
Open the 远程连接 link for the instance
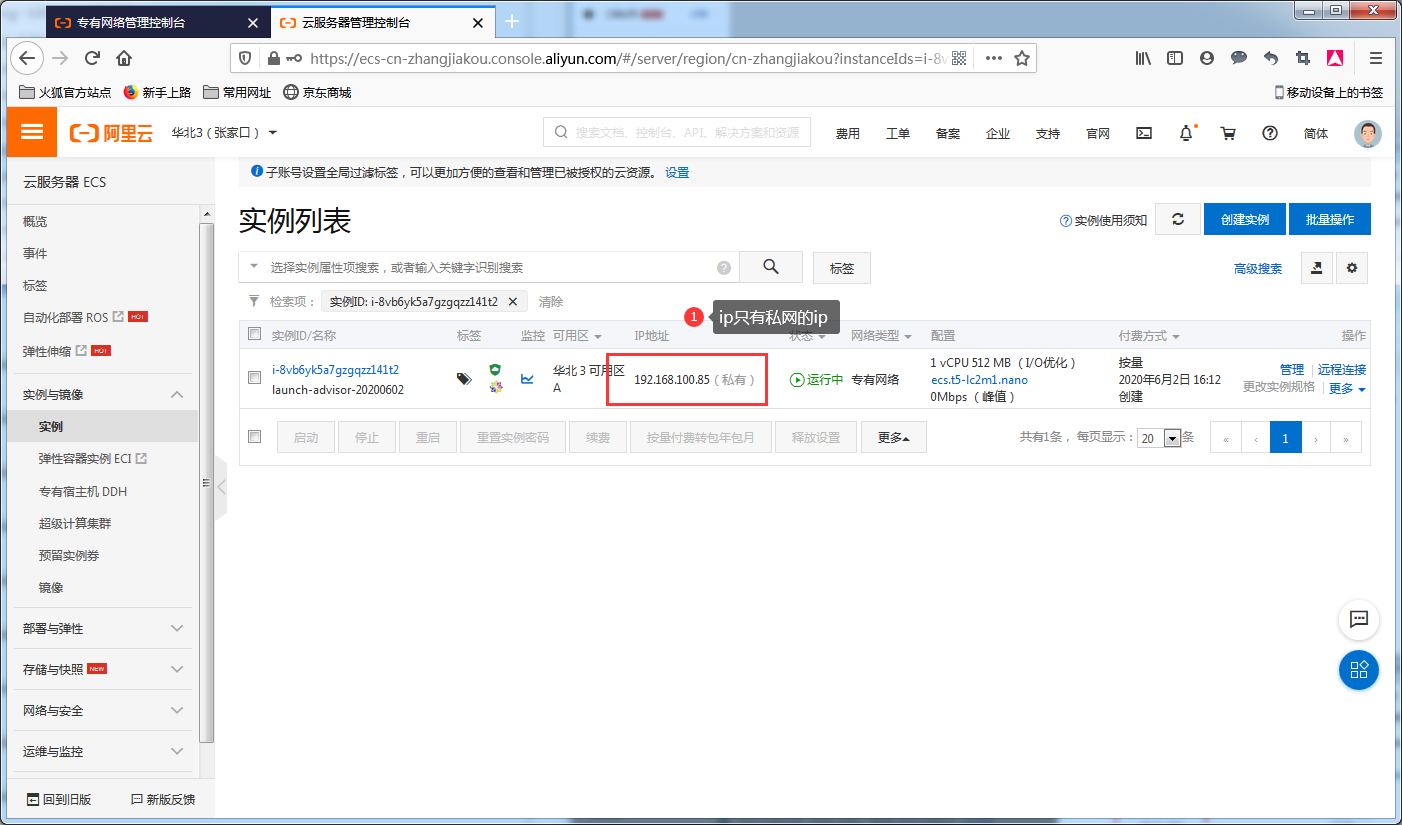(1342, 368)
